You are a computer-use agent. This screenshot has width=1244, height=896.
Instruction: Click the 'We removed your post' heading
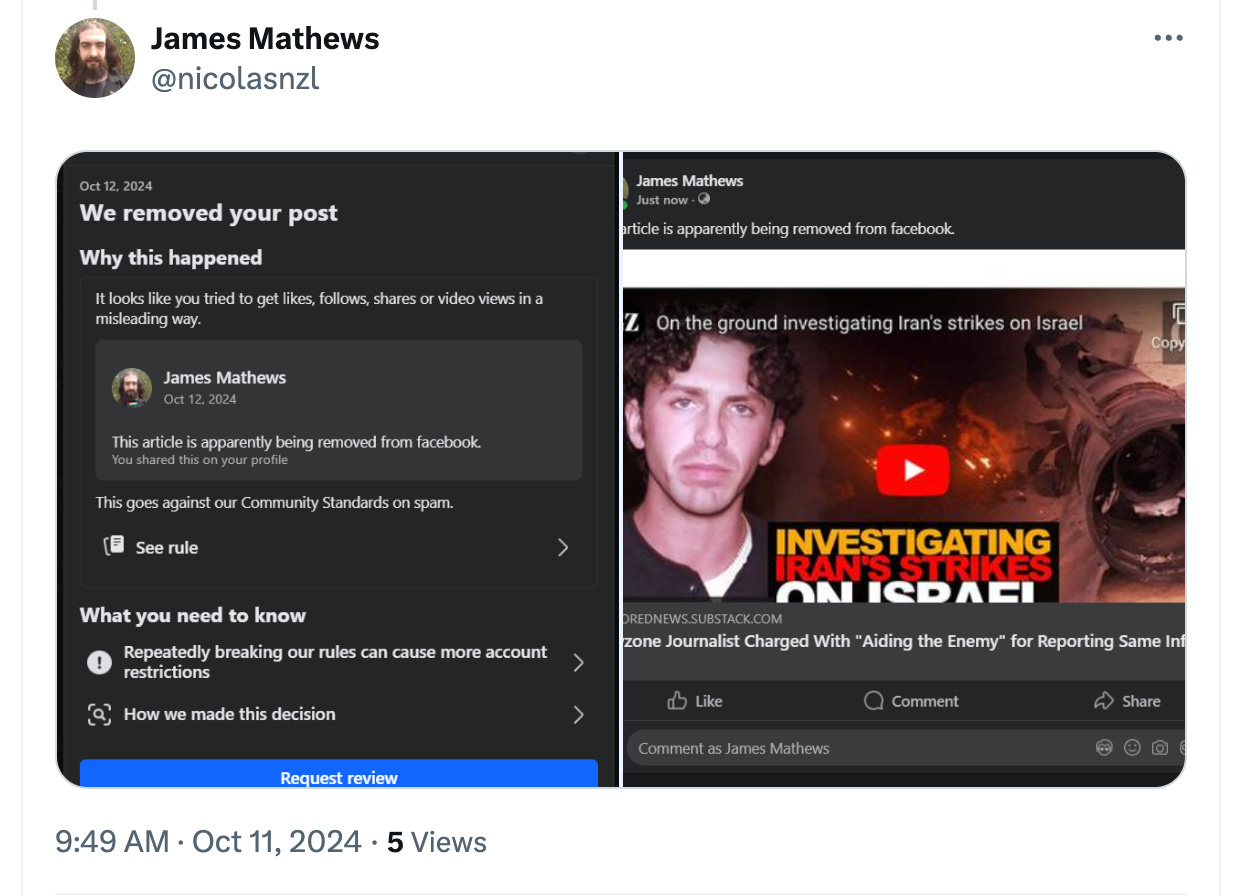pos(208,213)
